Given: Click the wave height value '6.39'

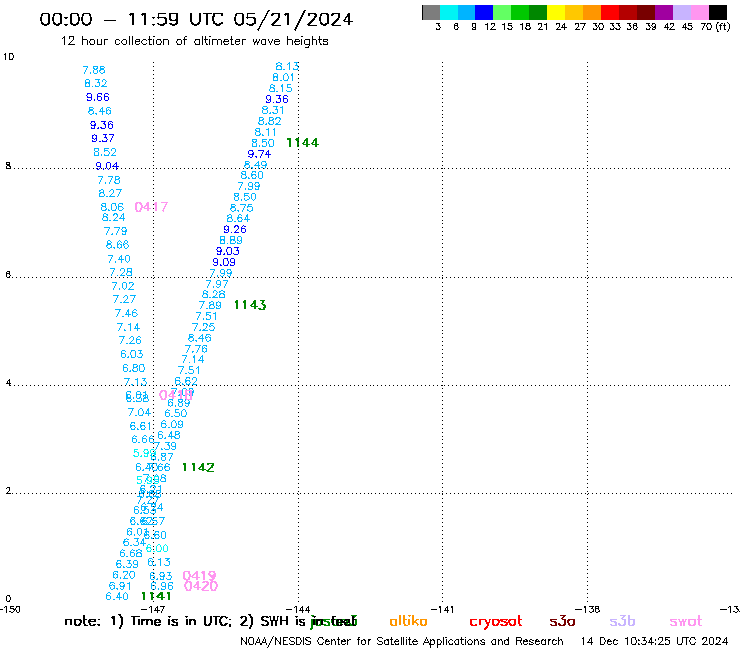Looking at the screenshot, I should [x=127, y=564].
